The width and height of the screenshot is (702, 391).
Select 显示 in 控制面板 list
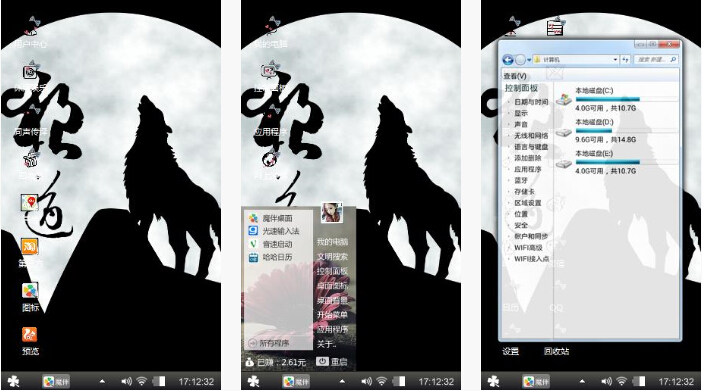tap(521, 113)
